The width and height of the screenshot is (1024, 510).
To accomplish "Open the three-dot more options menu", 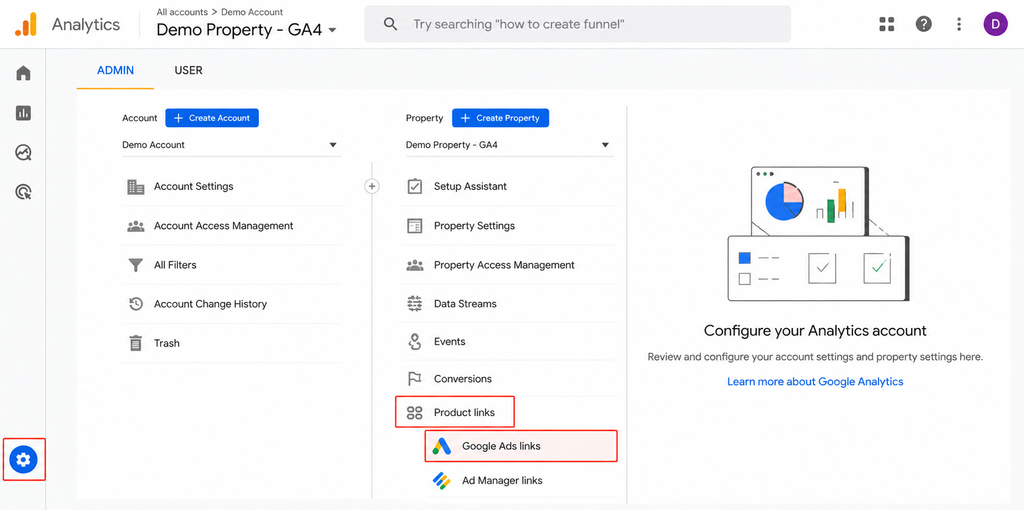I will pyautogui.click(x=959, y=25).
